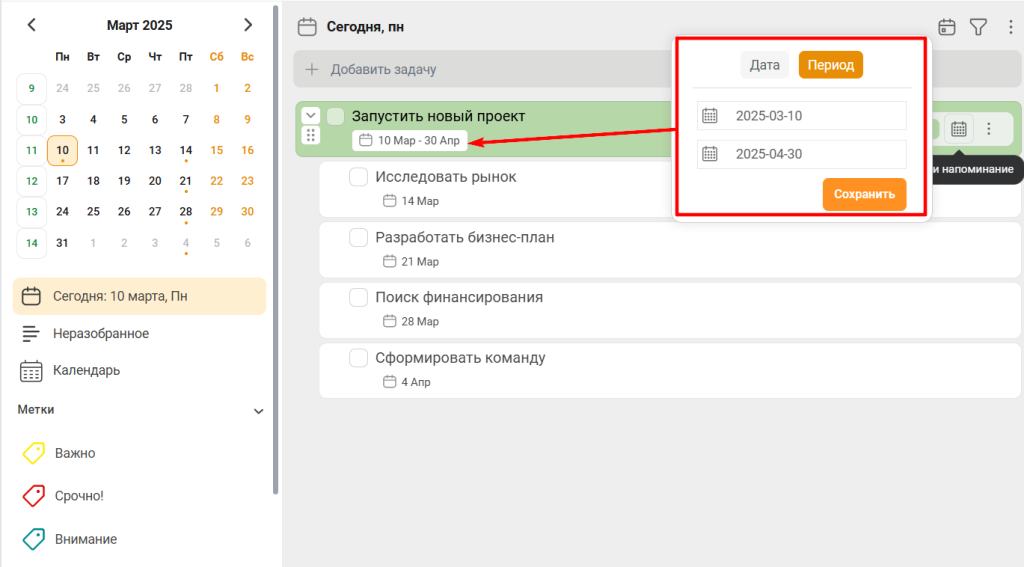
Task: Mark Разработать бизнес-план as done
Action: click(358, 238)
